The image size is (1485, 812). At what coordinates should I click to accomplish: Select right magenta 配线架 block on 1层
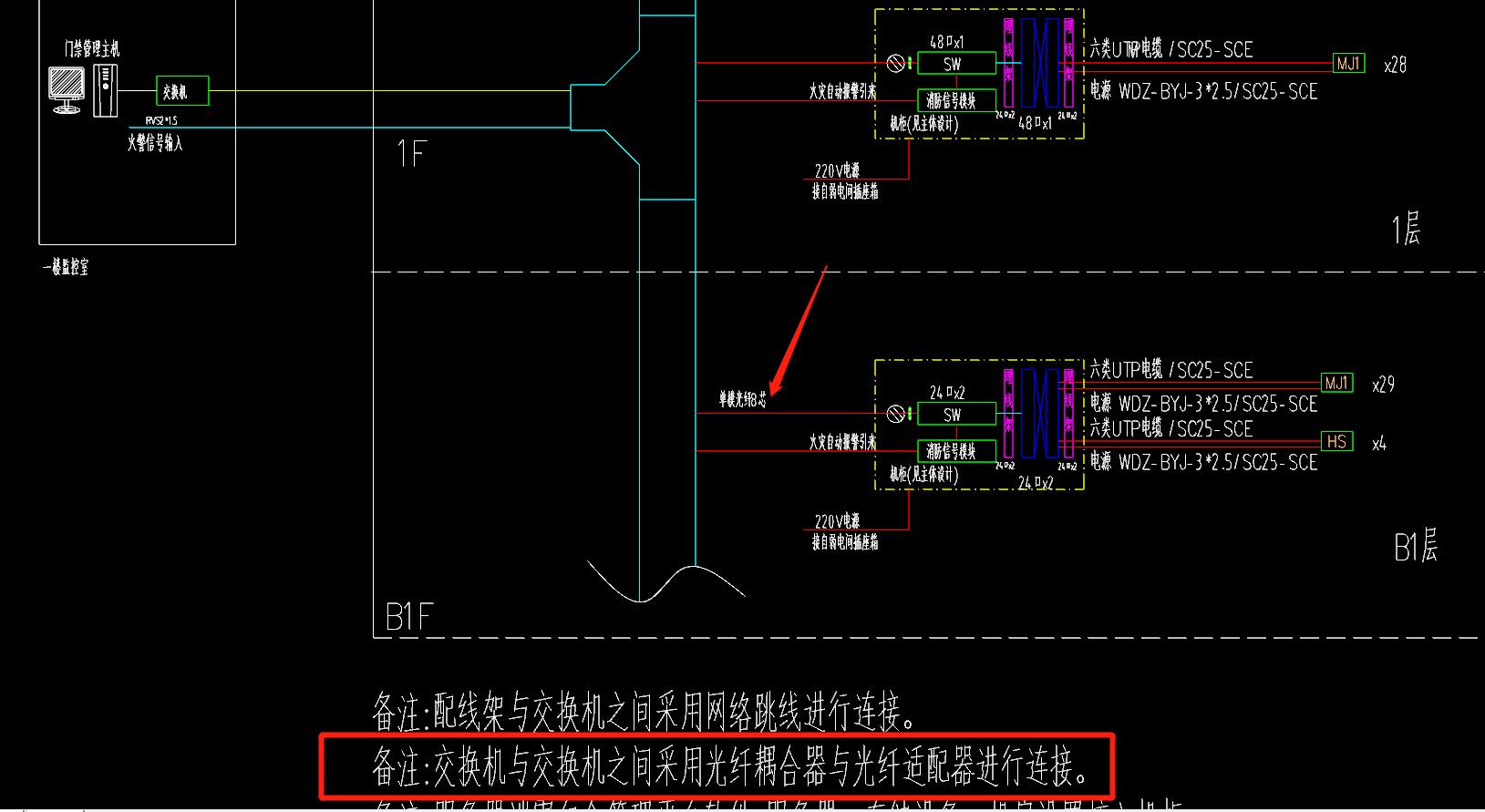[1069, 63]
